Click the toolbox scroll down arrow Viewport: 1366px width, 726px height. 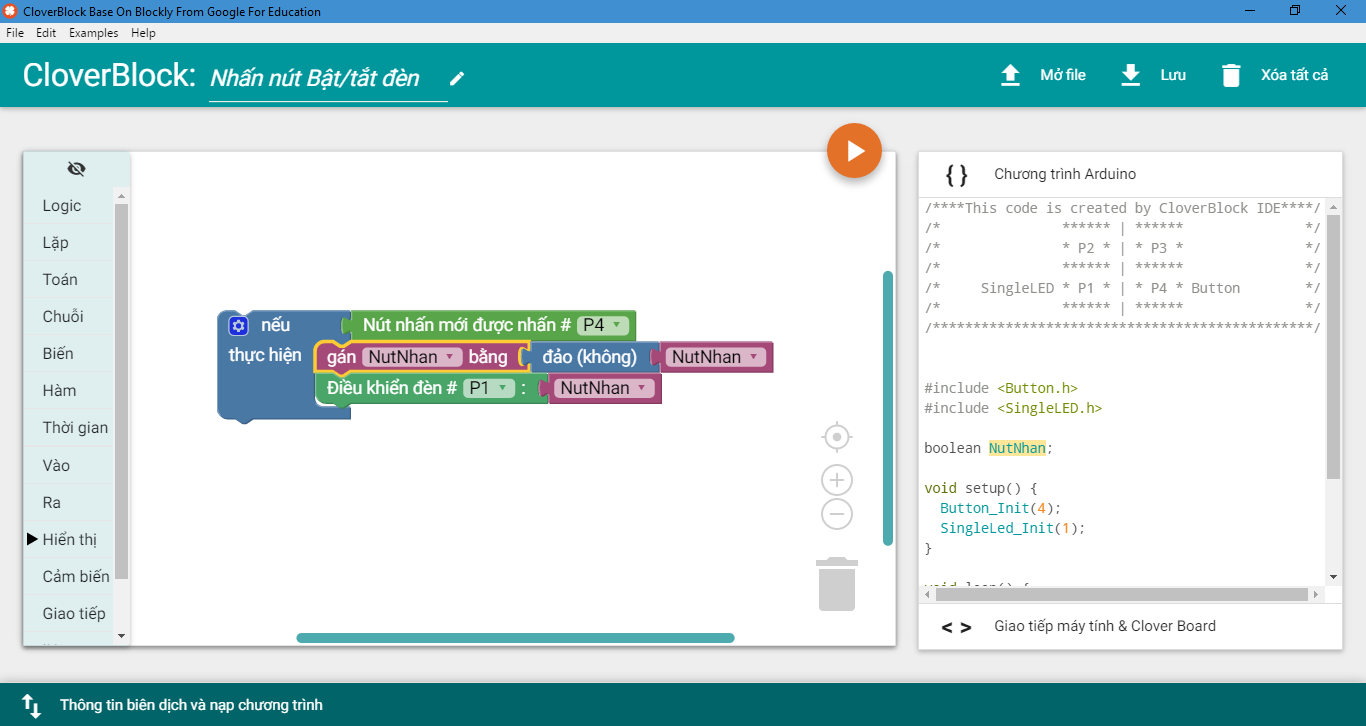(x=121, y=635)
